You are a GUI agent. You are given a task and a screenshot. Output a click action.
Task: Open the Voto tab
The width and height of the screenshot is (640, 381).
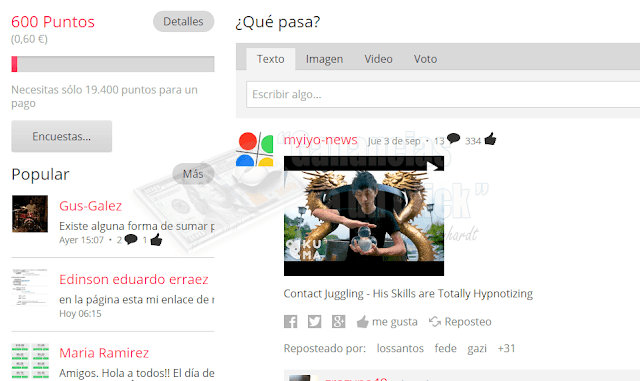425,59
